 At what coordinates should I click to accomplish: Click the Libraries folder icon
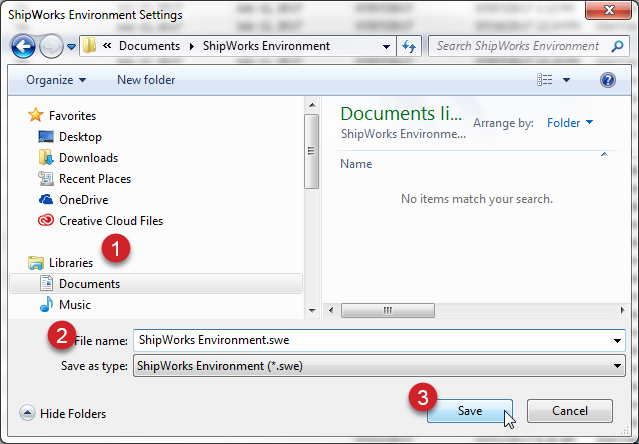coord(36,263)
